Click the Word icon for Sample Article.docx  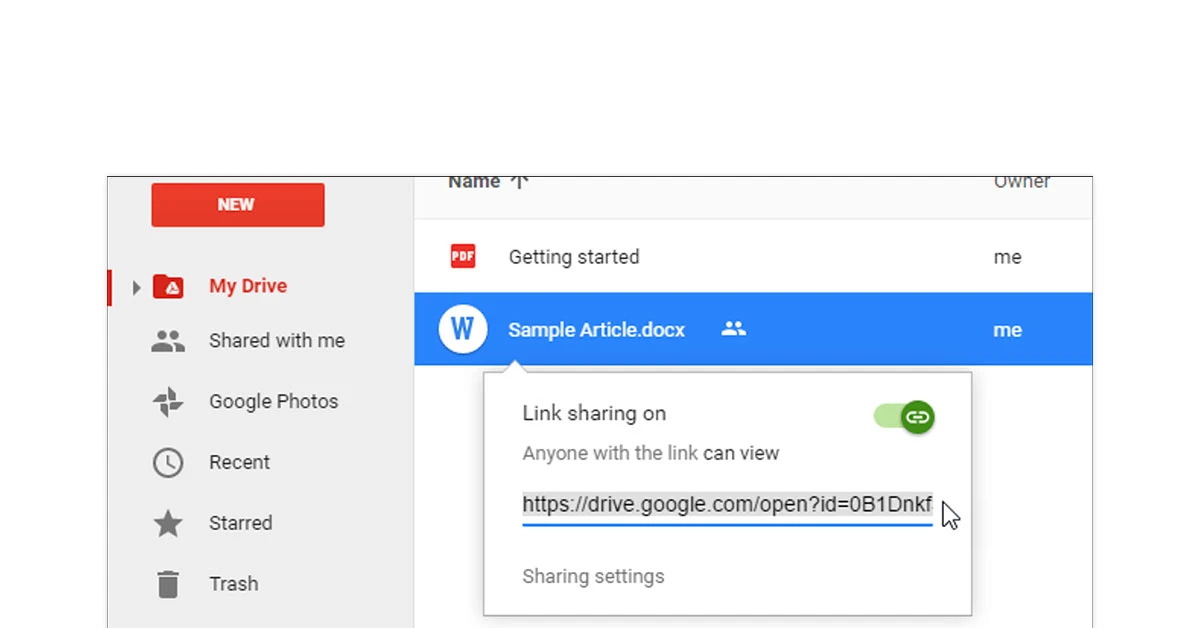(x=462, y=329)
